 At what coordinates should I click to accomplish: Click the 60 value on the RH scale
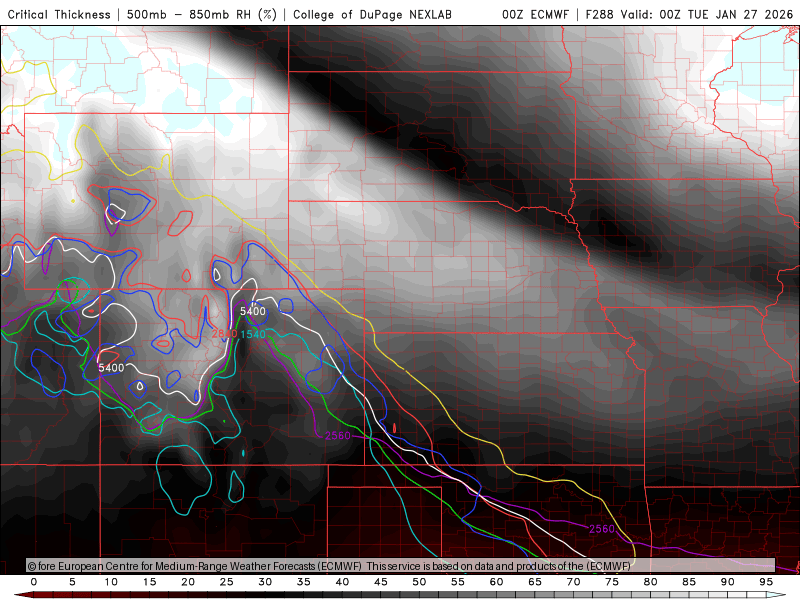496,582
